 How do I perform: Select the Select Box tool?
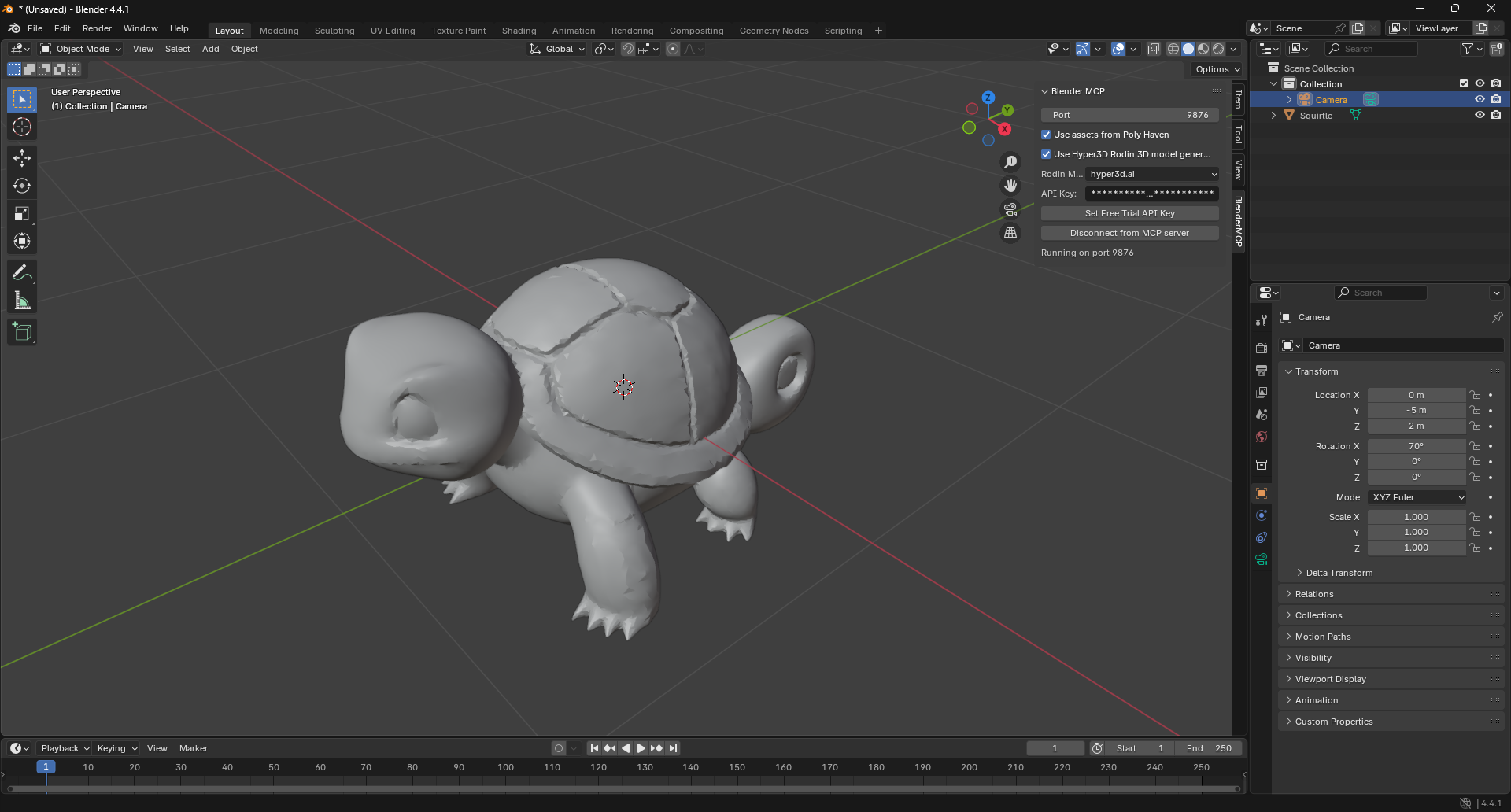tap(22, 99)
